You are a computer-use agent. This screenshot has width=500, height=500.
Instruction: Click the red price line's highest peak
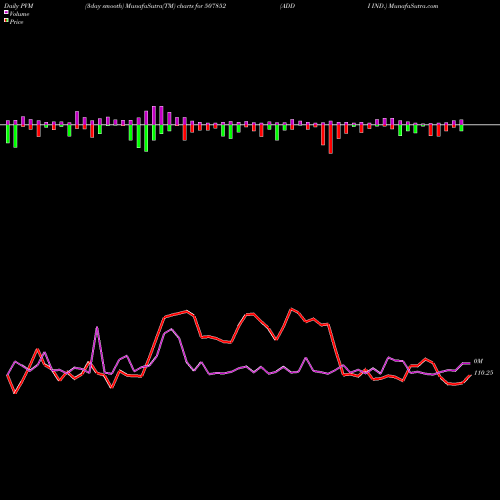point(292,309)
